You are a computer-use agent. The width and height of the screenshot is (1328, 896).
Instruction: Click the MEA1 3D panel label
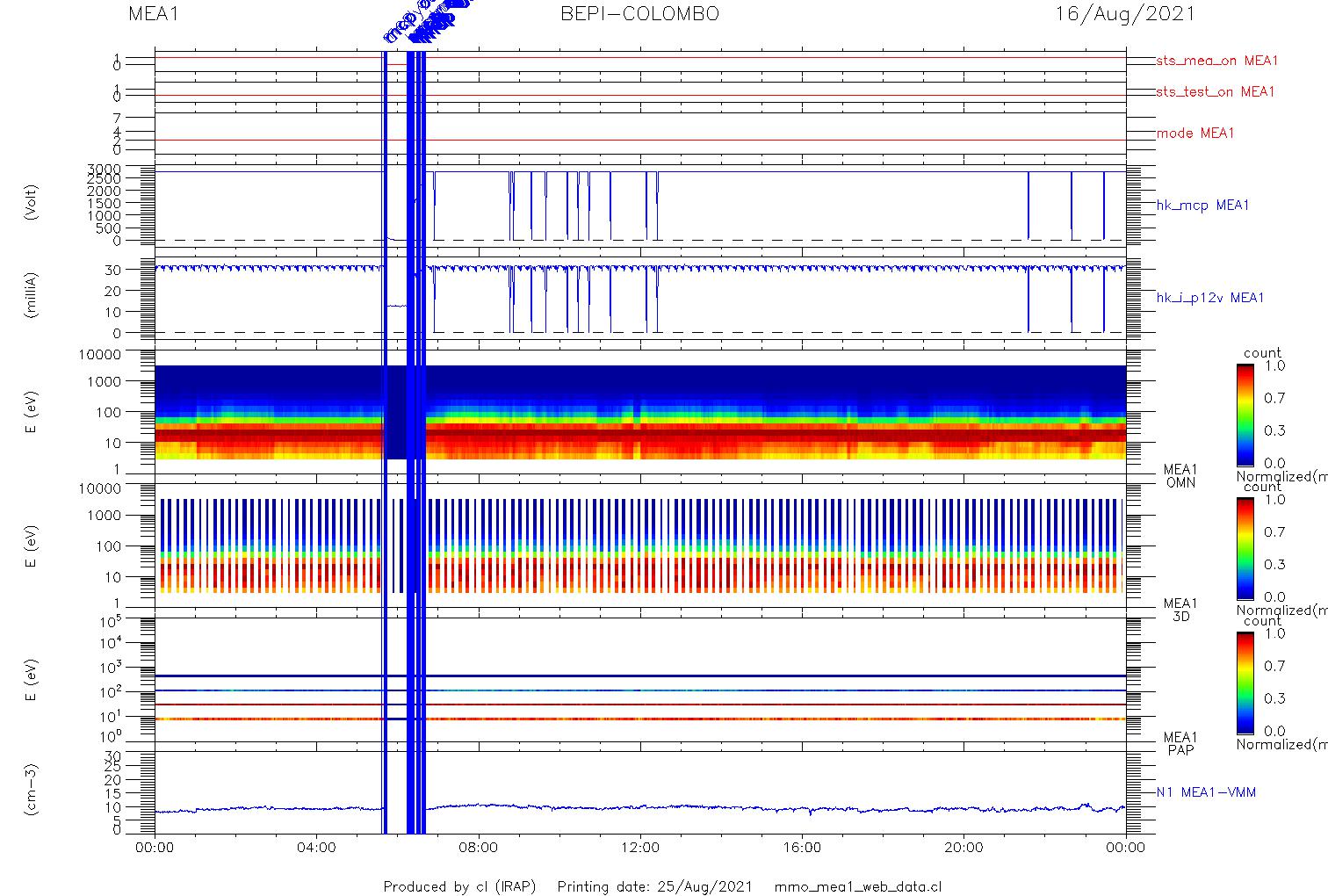click(x=1180, y=610)
